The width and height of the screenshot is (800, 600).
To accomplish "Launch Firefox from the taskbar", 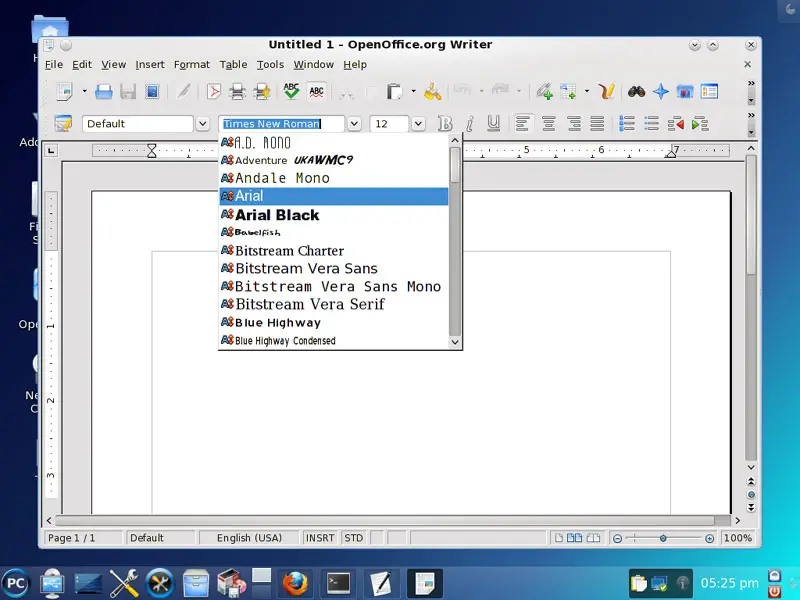I will tap(295, 583).
